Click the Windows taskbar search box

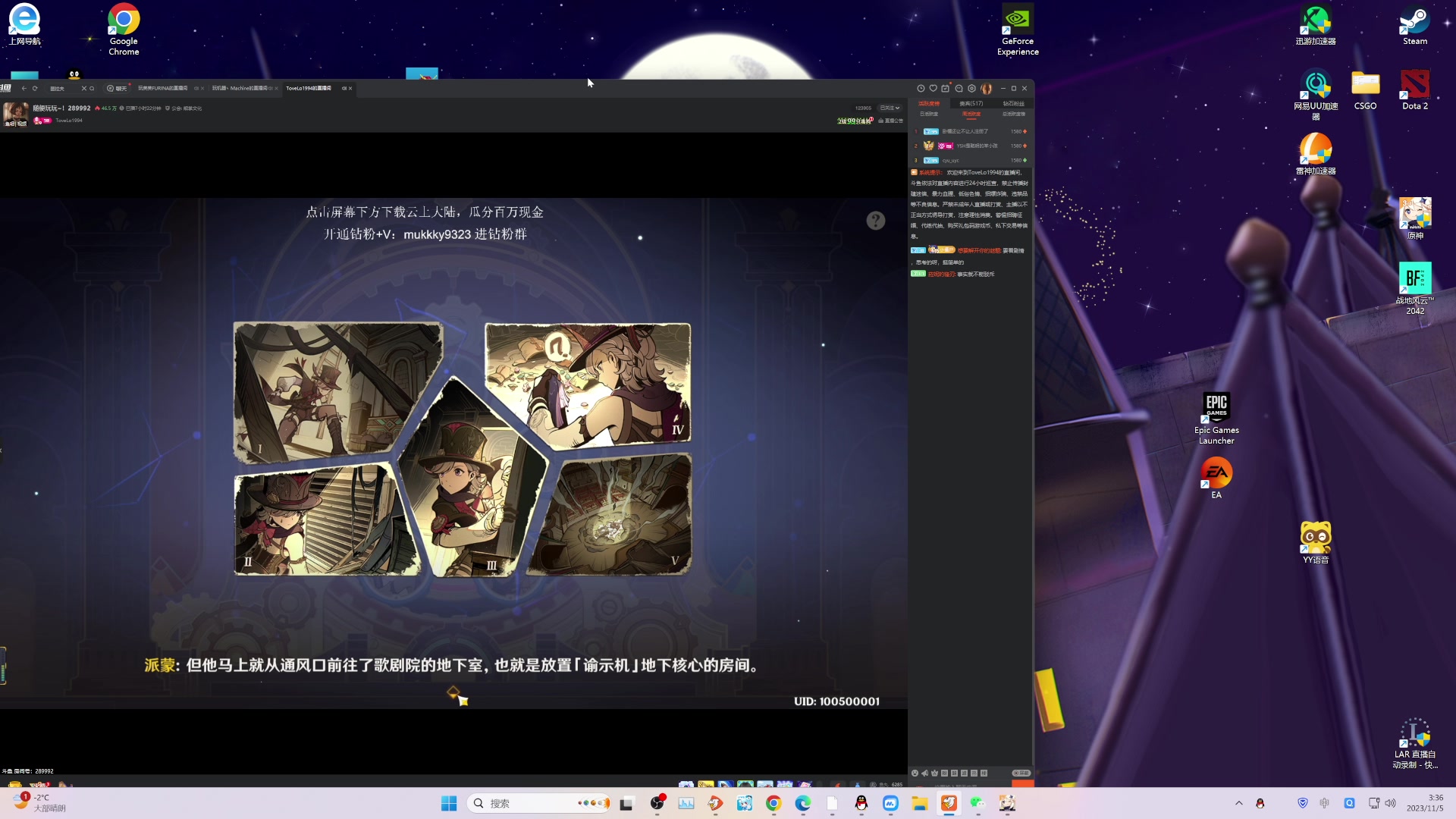[x=539, y=803]
